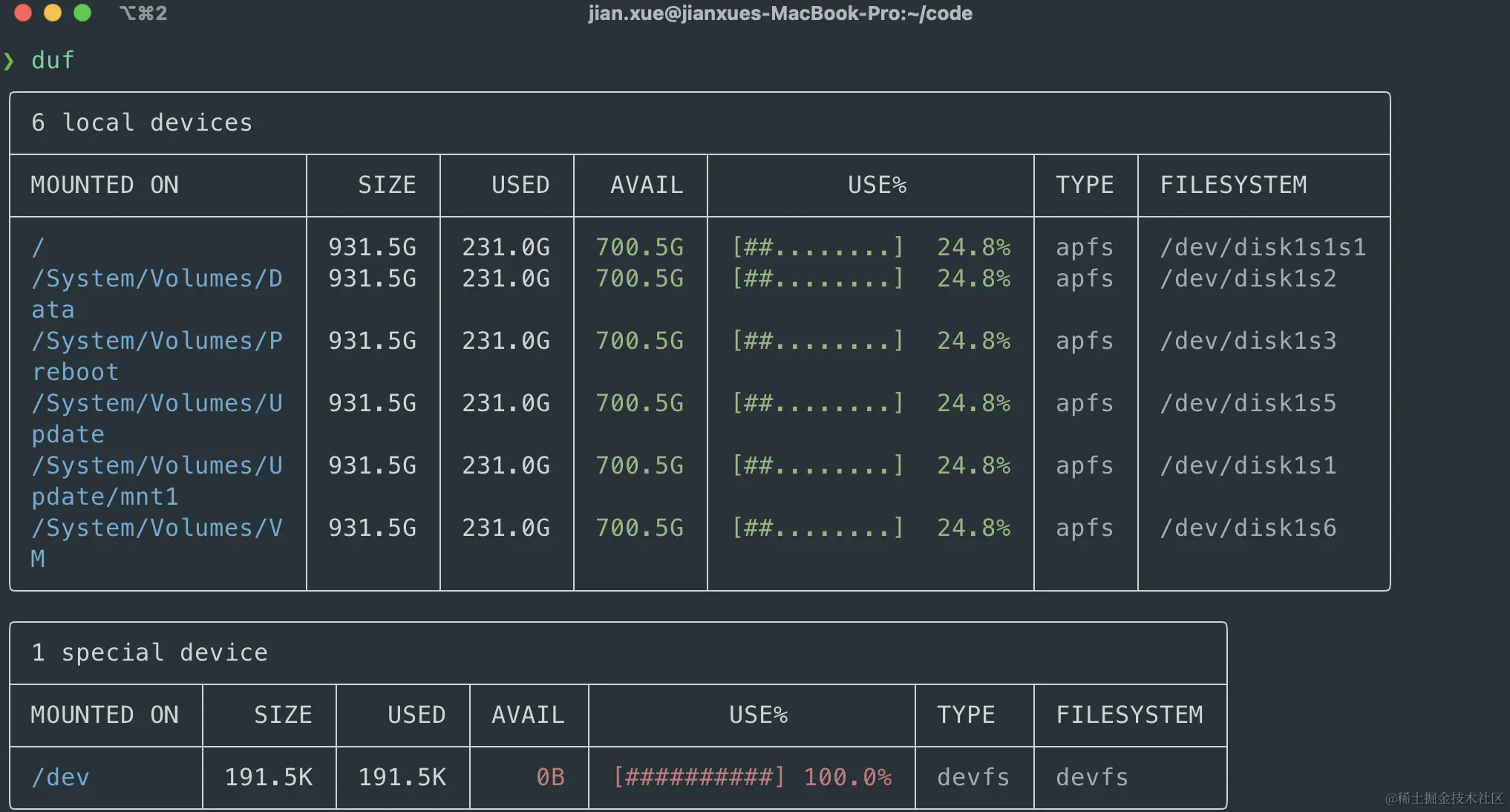
Task: Click the red 100.0% usage bar
Action: (x=699, y=777)
